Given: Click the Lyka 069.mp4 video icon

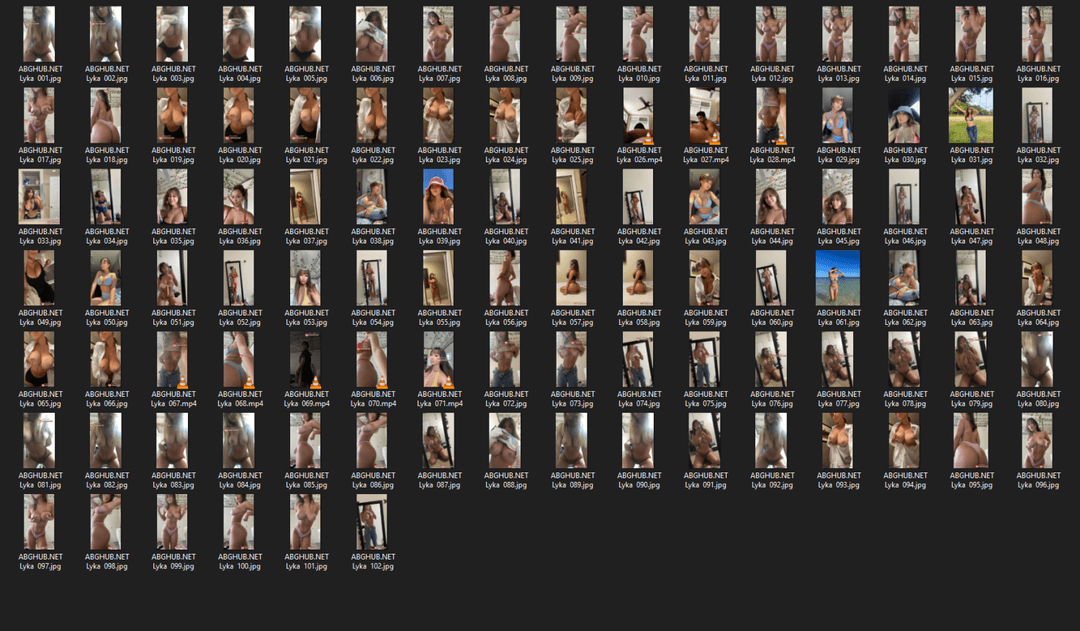Looking at the screenshot, I should pos(305,360).
